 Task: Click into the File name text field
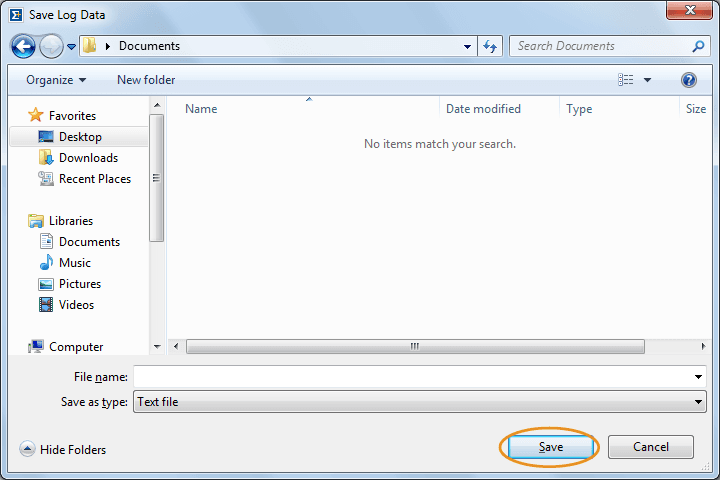click(412, 377)
